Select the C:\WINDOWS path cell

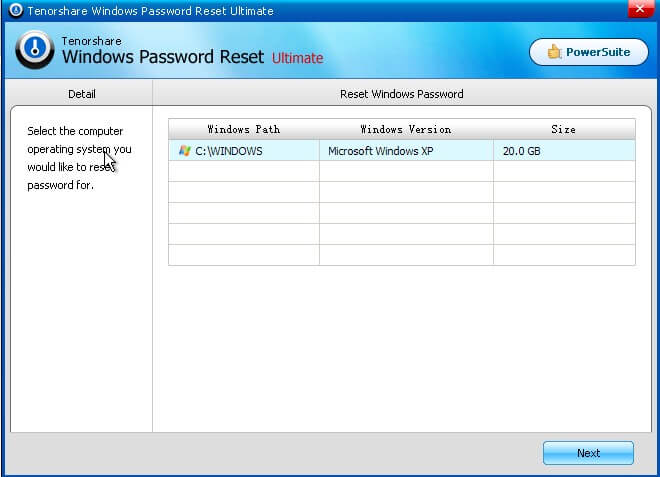coord(244,151)
